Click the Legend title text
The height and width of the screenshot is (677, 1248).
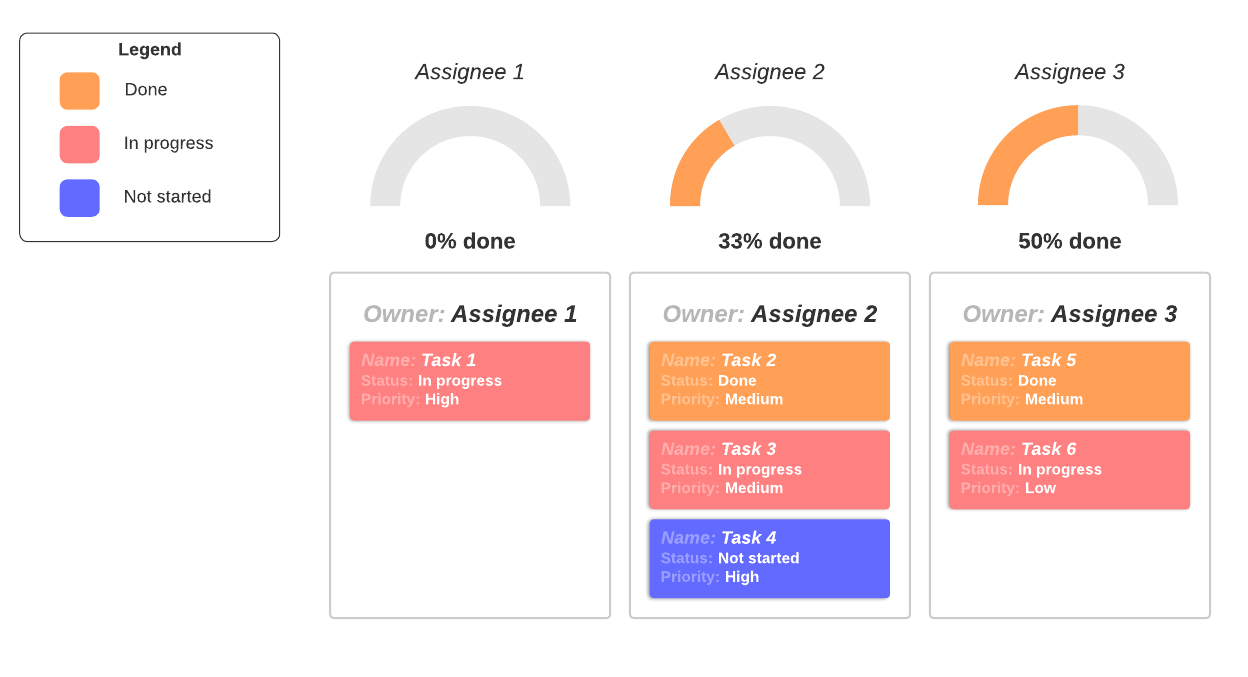coord(150,50)
